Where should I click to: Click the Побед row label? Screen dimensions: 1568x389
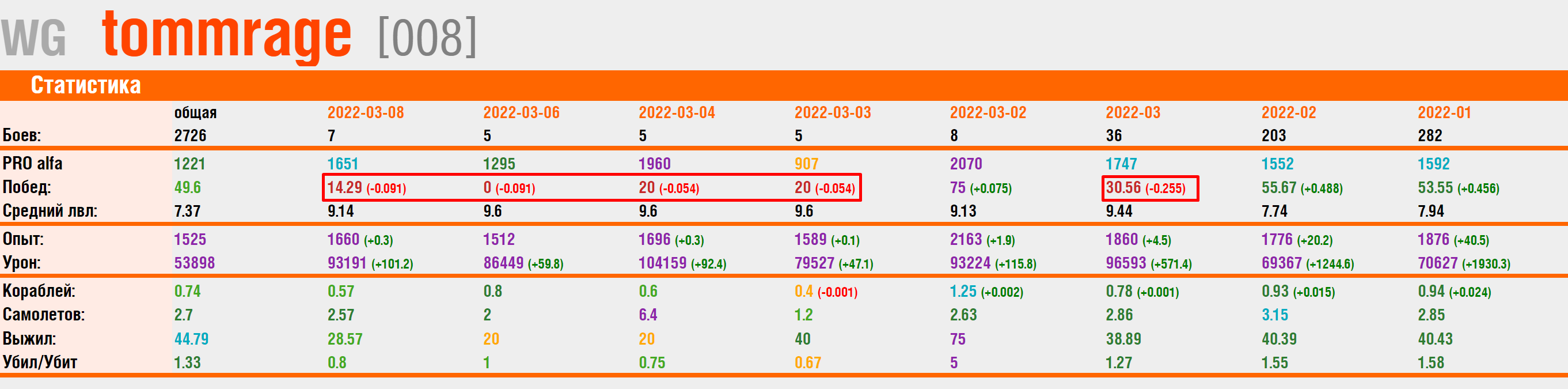27,187
